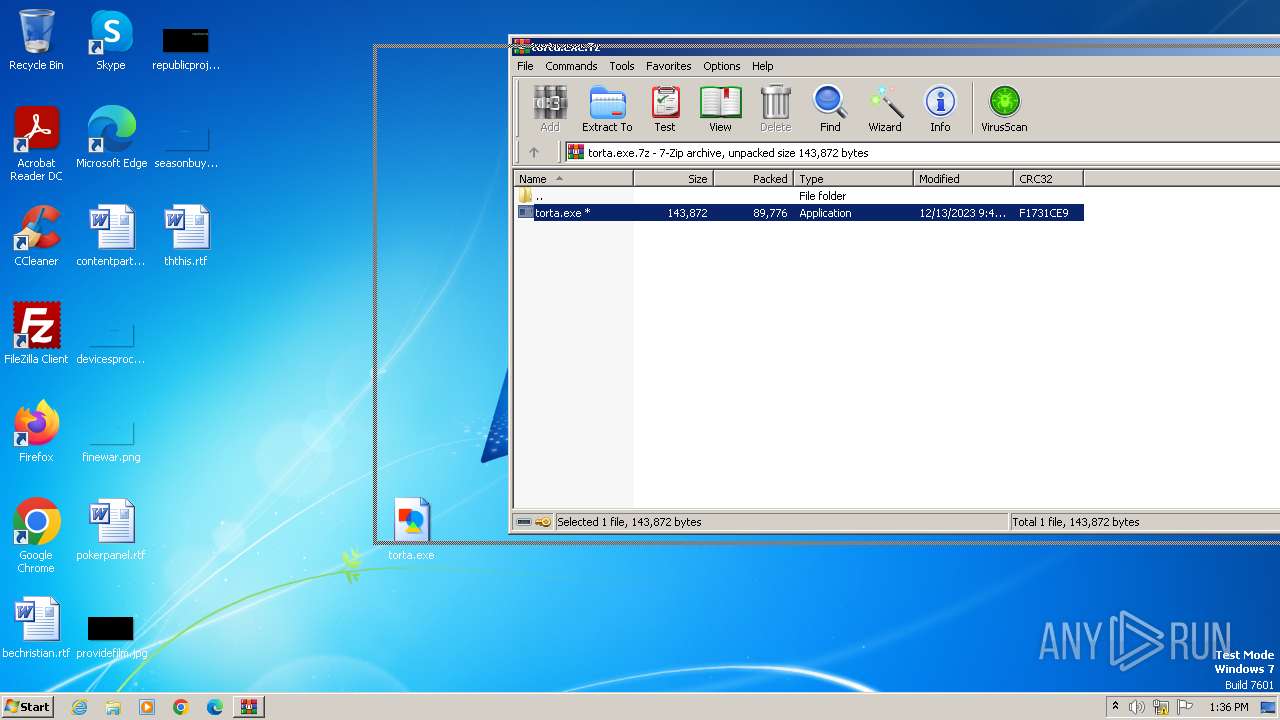This screenshot has width=1280, height=720.
Task: Sort file list by CRC32 column
Action: 1048,179
